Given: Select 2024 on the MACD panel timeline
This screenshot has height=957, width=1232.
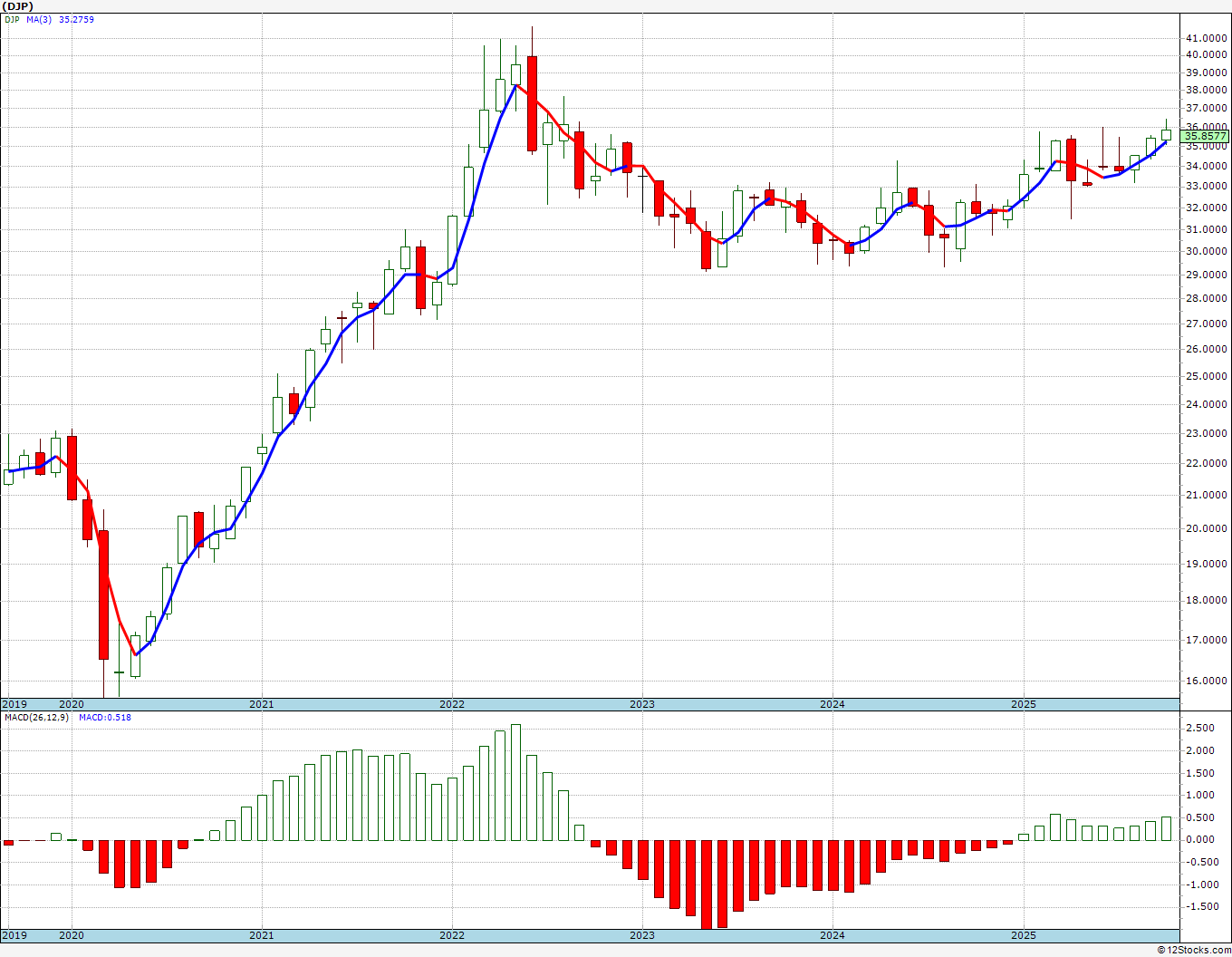Looking at the screenshot, I should click(x=832, y=934).
